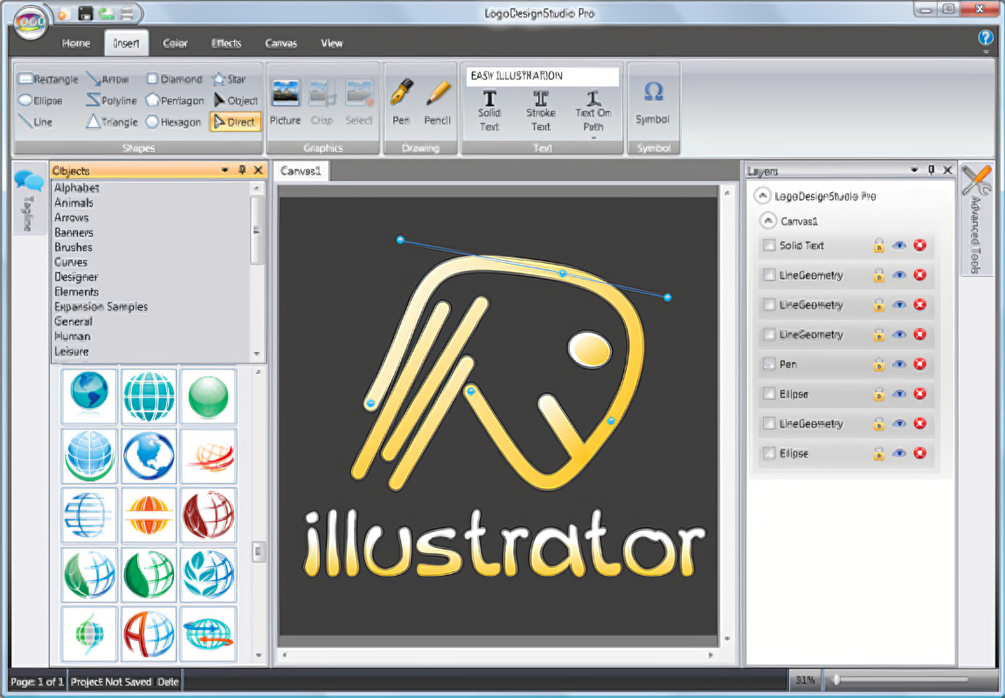
Task: Select the Ellipse shape tool
Action: 40,101
